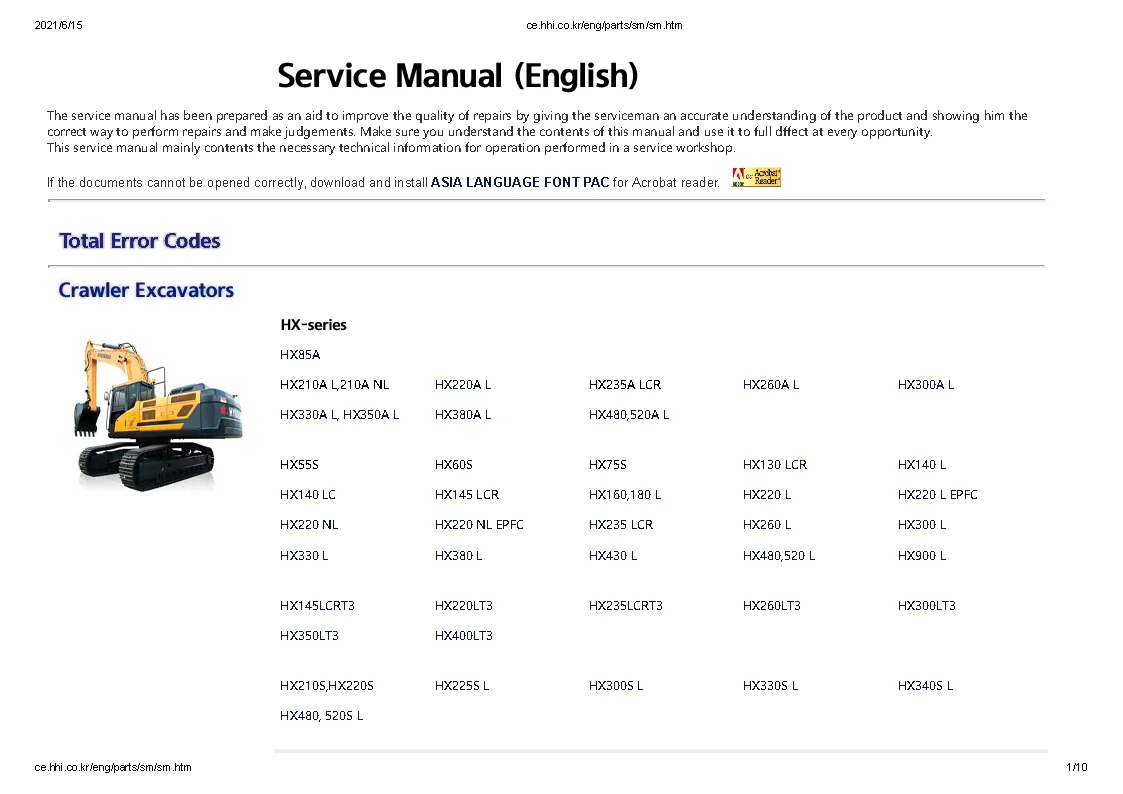Open the HX430 L manual
Viewport: 1123px width, 794px height.
(612, 556)
